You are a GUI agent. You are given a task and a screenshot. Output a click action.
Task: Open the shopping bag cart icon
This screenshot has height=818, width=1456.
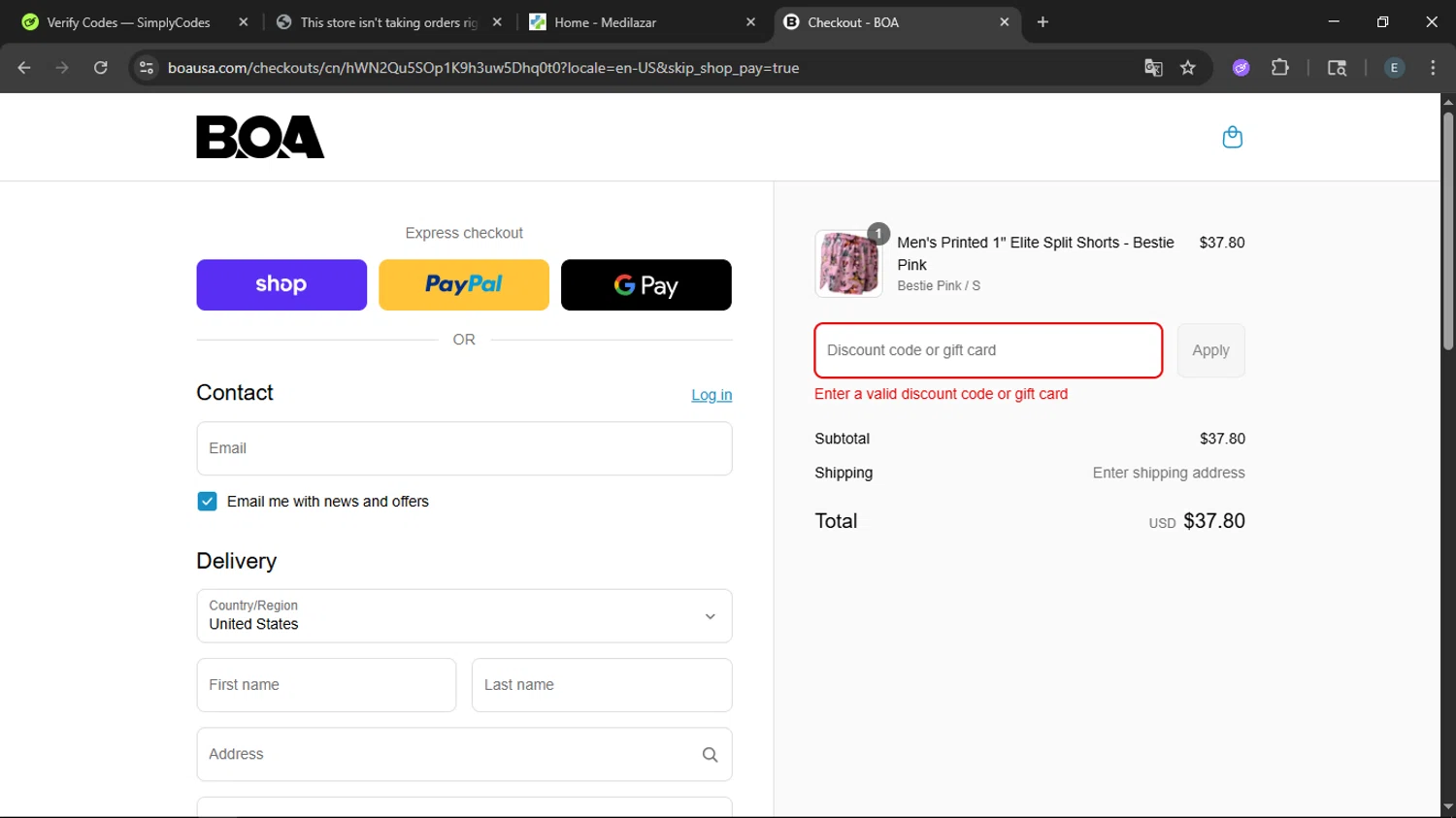coord(1232,137)
